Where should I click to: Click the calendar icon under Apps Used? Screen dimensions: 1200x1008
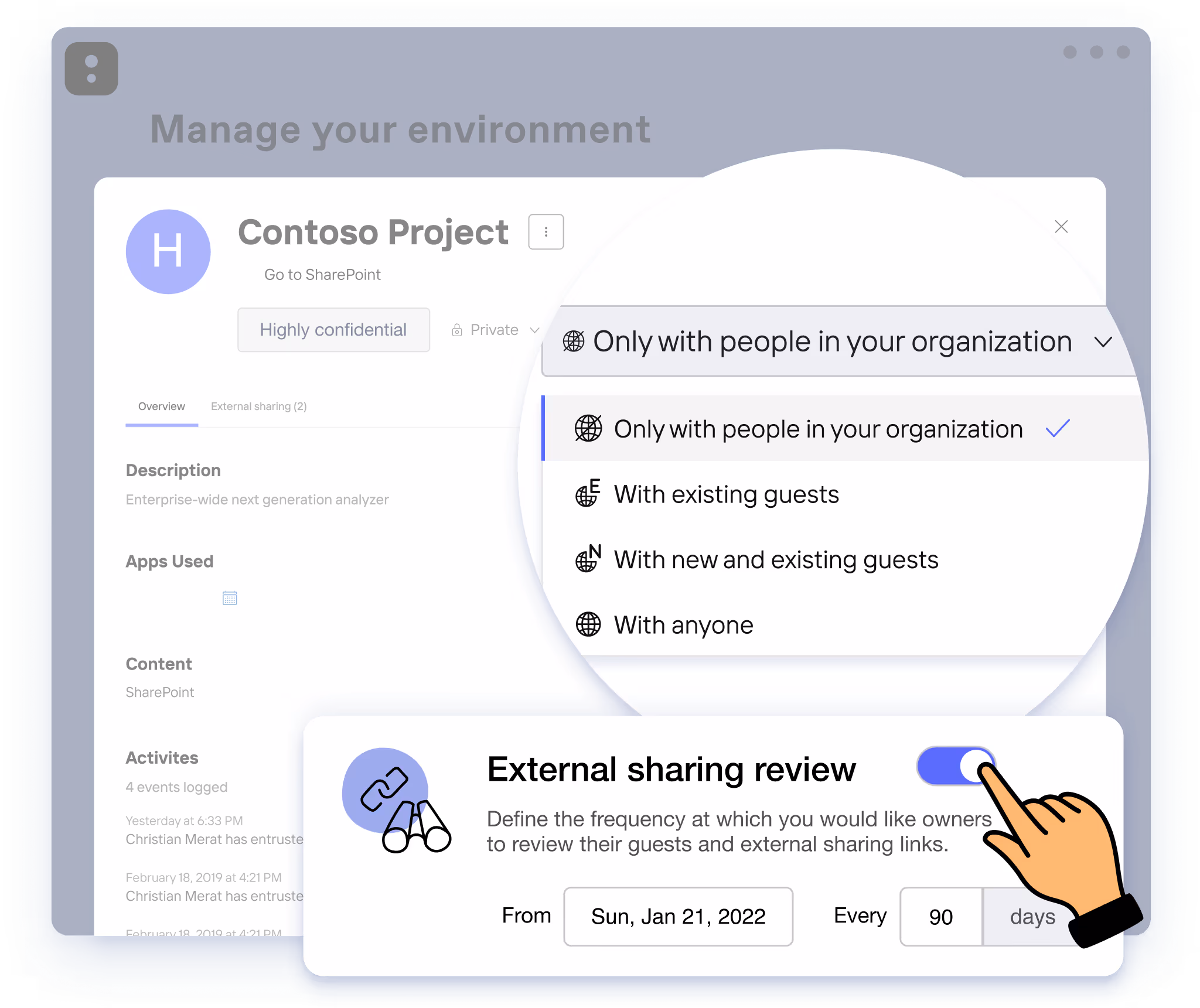230,598
